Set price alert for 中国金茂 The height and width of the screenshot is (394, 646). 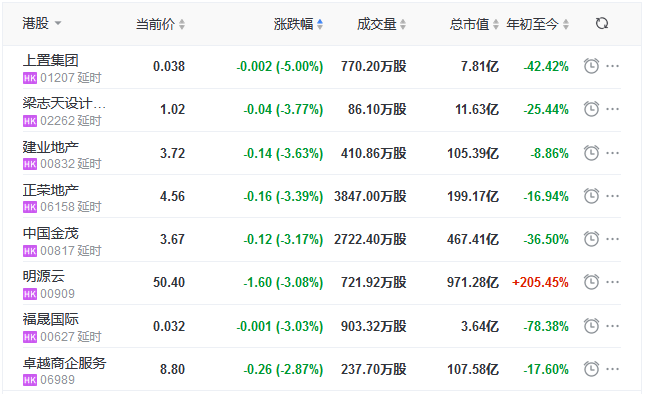(591, 239)
